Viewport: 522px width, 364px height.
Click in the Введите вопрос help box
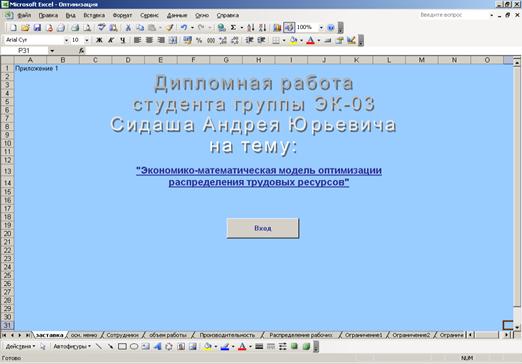[452, 15]
